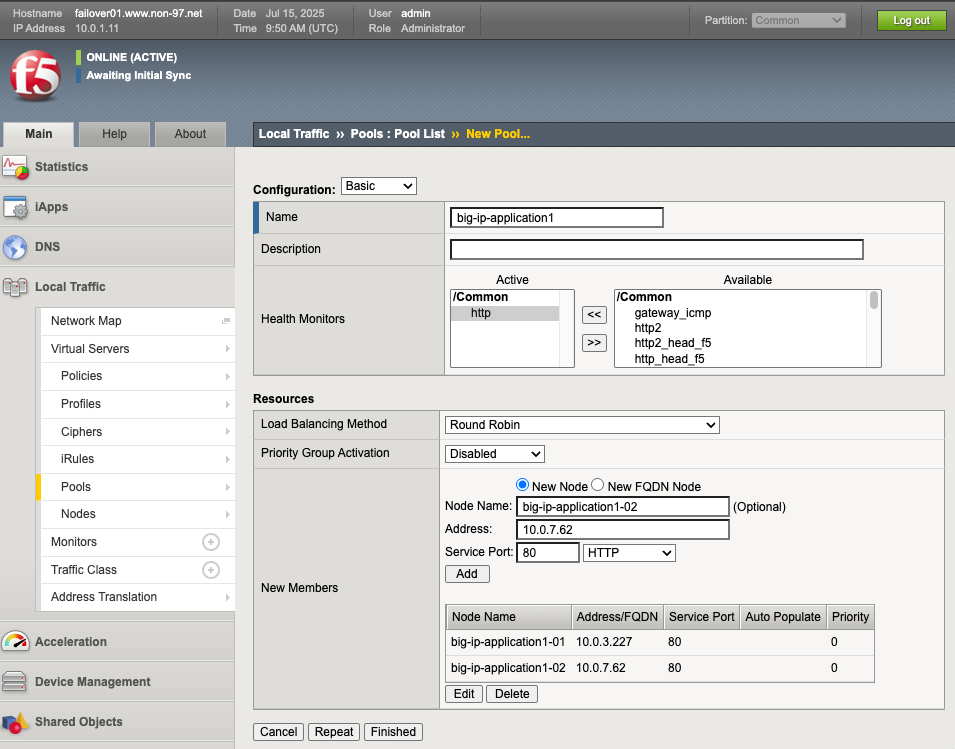This screenshot has height=749, width=955.
Task: Click the Auto Populate column header
Action: [x=783, y=617]
